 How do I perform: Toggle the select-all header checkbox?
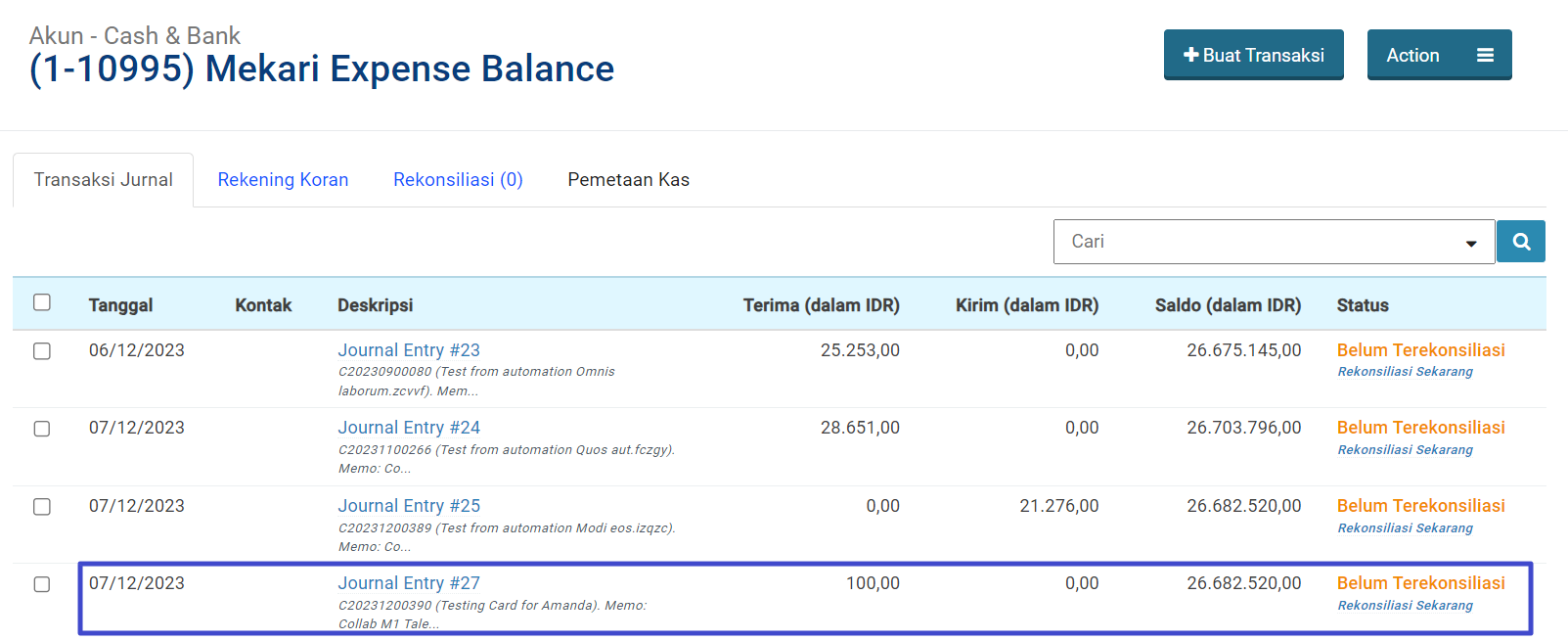click(42, 302)
